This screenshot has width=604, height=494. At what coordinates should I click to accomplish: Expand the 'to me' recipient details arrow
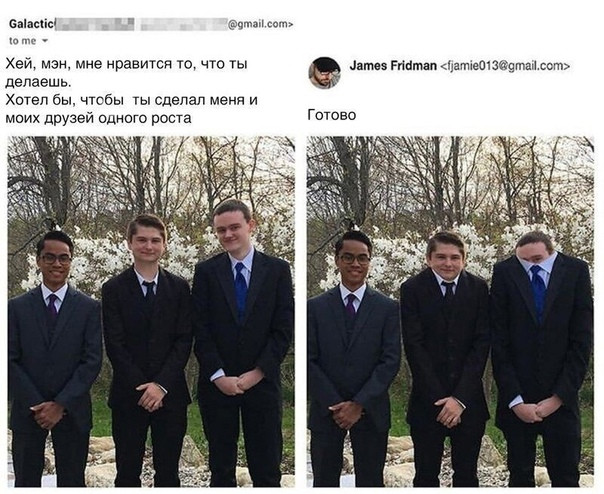click(x=45, y=41)
